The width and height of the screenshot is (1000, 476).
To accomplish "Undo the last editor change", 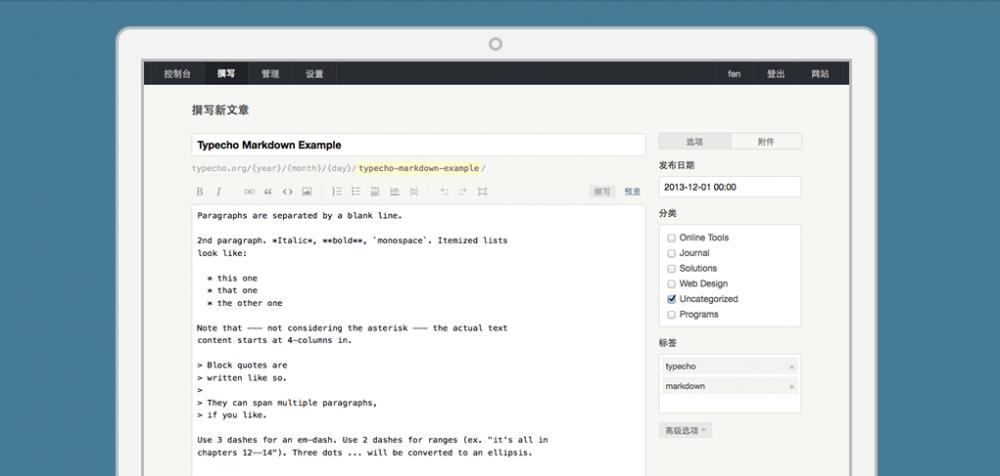I will click(x=445, y=191).
